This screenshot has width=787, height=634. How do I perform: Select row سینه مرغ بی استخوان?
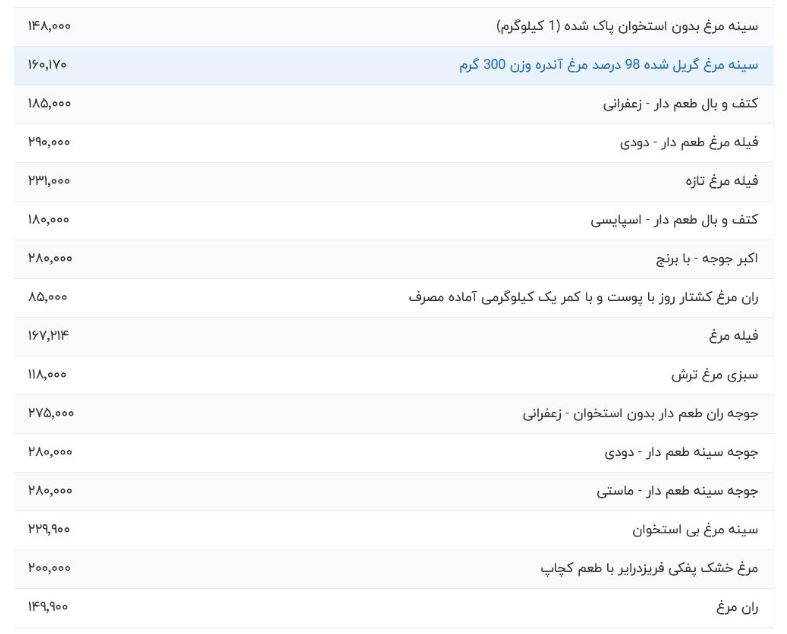point(394,530)
